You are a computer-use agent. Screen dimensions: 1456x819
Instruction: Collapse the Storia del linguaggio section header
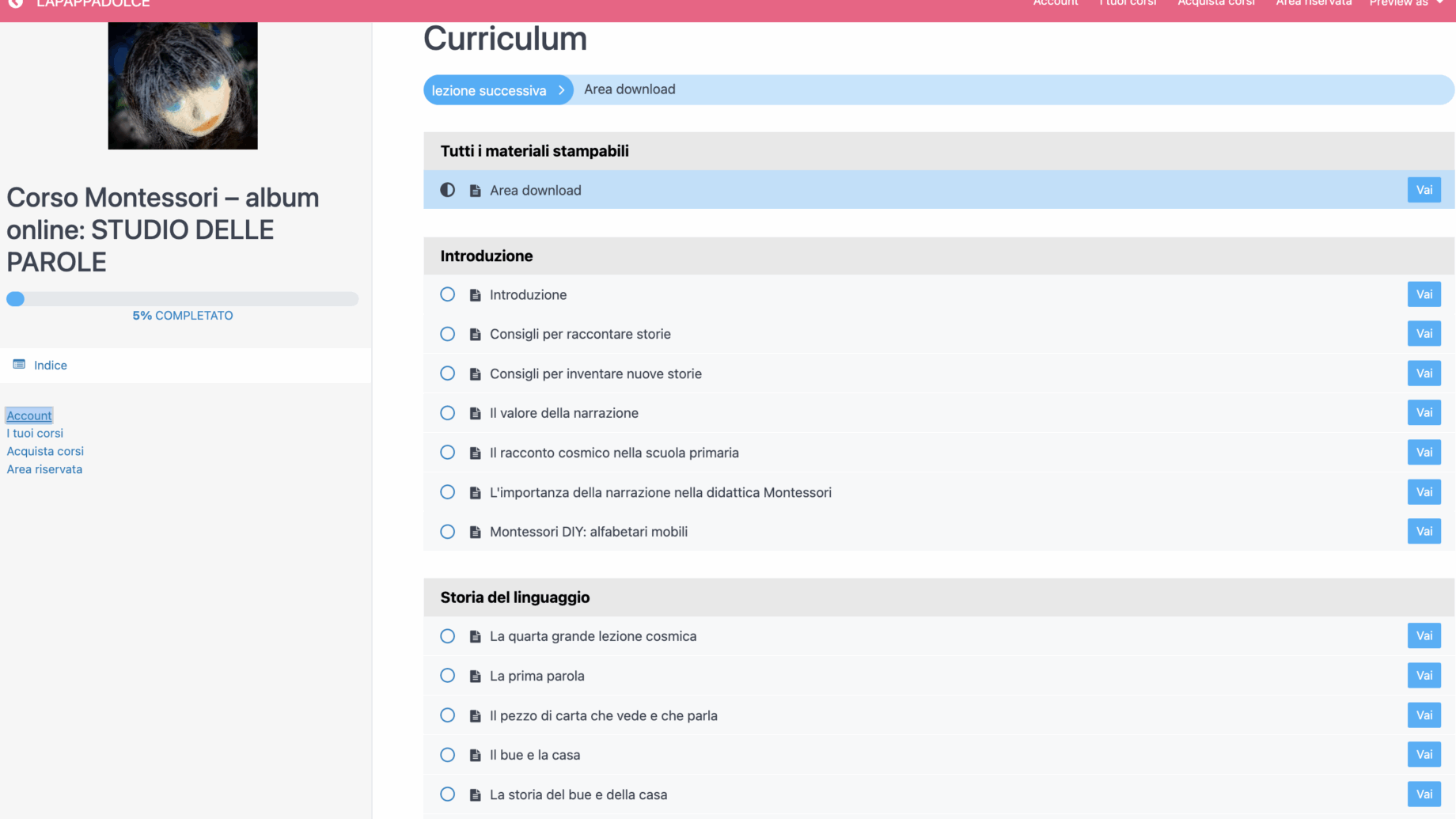click(938, 597)
